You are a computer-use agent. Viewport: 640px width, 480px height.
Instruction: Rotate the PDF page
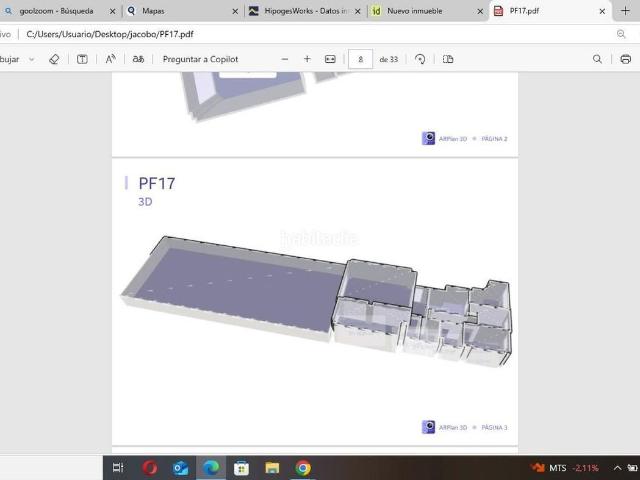pyautogui.click(x=420, y=59)
